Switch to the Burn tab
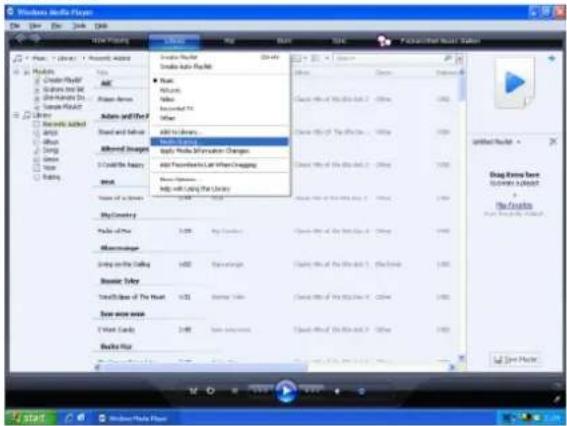This screenshot has width=567, height=426. (284, 41)
